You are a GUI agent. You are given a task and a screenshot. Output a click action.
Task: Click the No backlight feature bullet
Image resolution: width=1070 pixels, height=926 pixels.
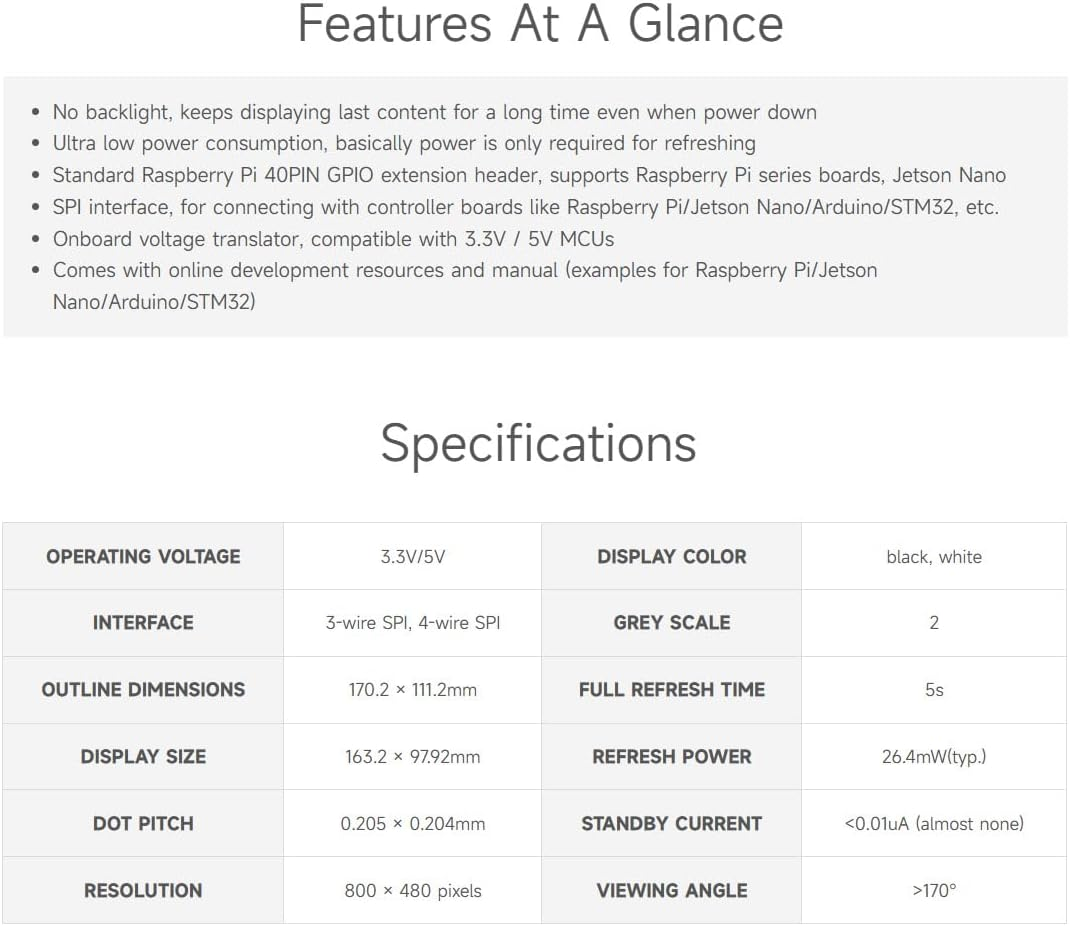point(434,112)
